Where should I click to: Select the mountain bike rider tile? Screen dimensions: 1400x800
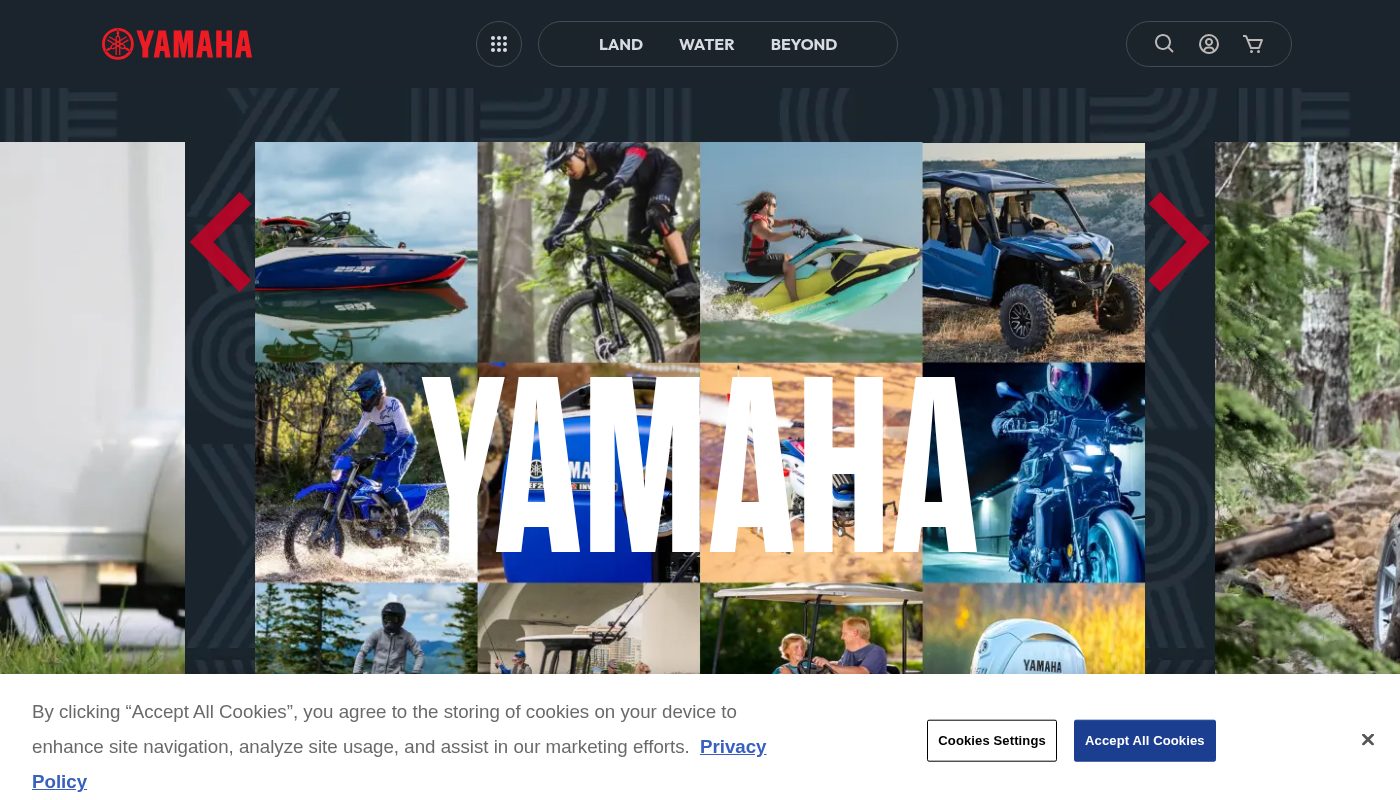pos(589,252)
